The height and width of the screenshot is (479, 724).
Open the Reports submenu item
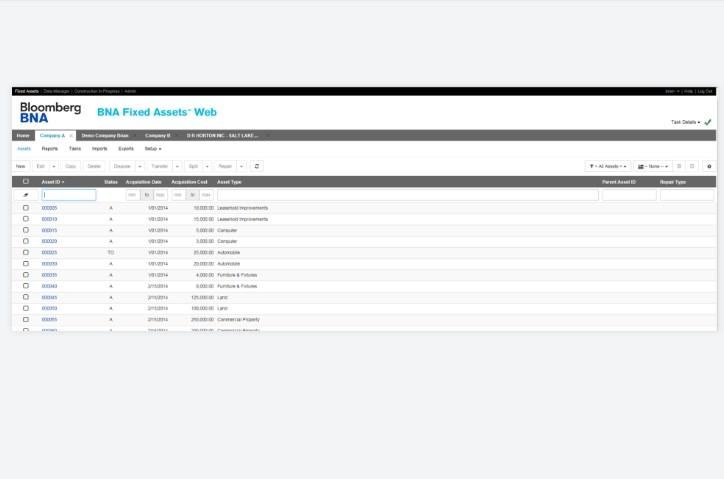pos(50,149)
